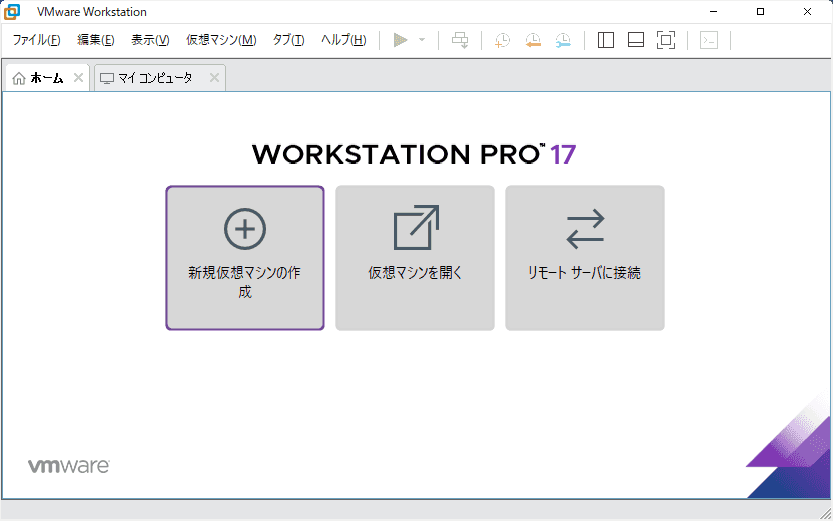Click 新規仮想マシンの作成 tile
The image size is (833, 521).
click(245, 258)
